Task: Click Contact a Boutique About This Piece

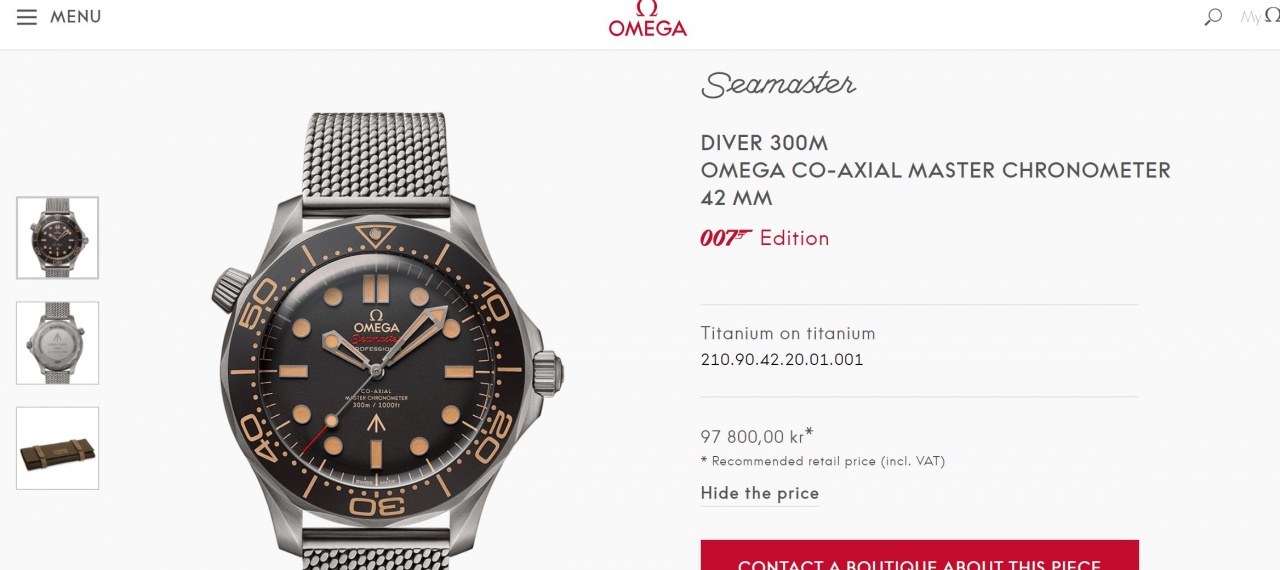Action: (x=919, y=556)
